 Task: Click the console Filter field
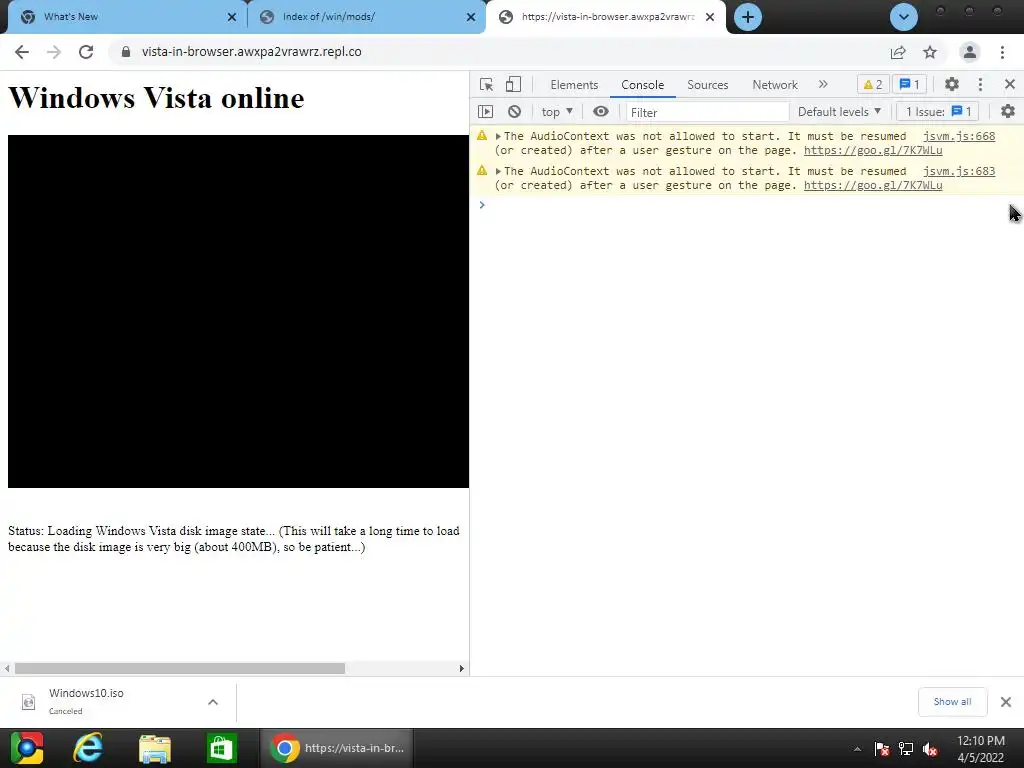pos(707,112)
